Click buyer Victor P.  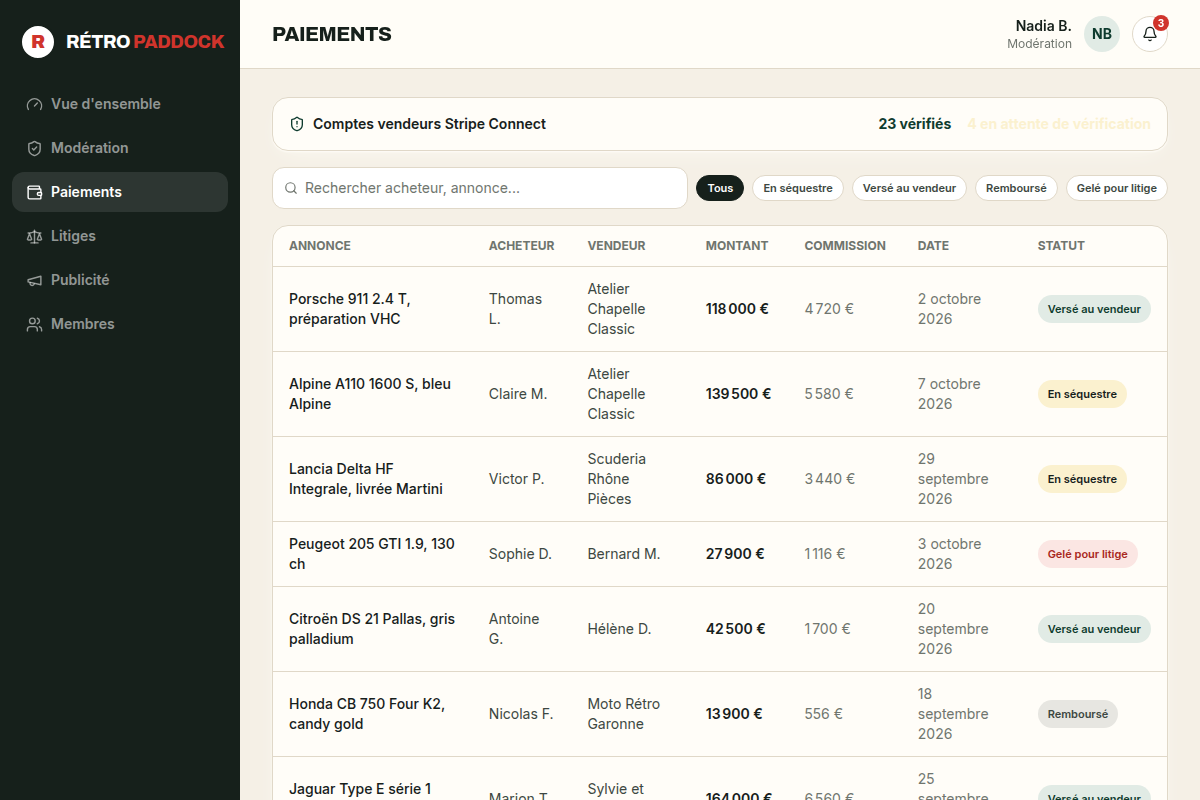click(x=516, y=479)
